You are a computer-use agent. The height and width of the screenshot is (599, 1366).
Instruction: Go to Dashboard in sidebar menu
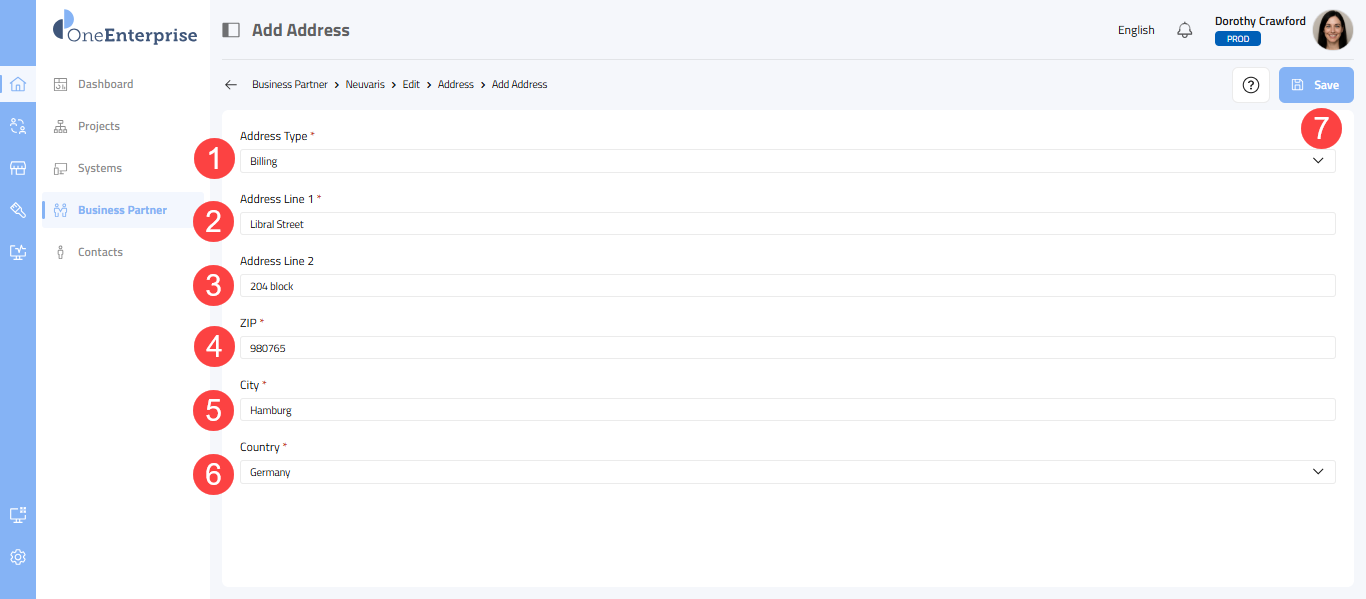[x=105, y=84]
